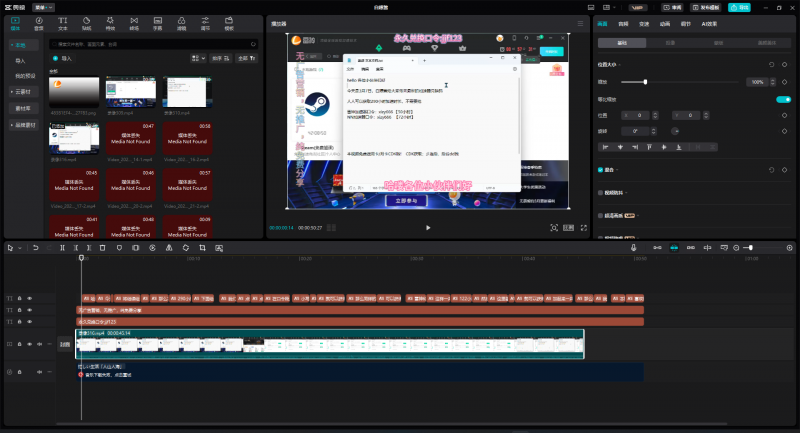This screenshot has width=800, height=433.
Task: Click the Import (导入) button in media panel
Action: pyautogui.click(x=65, y=59)
